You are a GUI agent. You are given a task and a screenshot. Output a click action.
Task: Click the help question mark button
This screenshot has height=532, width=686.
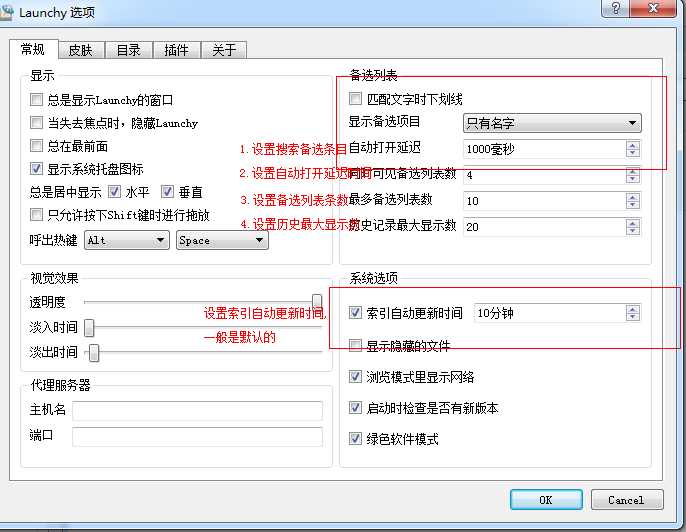616,8
